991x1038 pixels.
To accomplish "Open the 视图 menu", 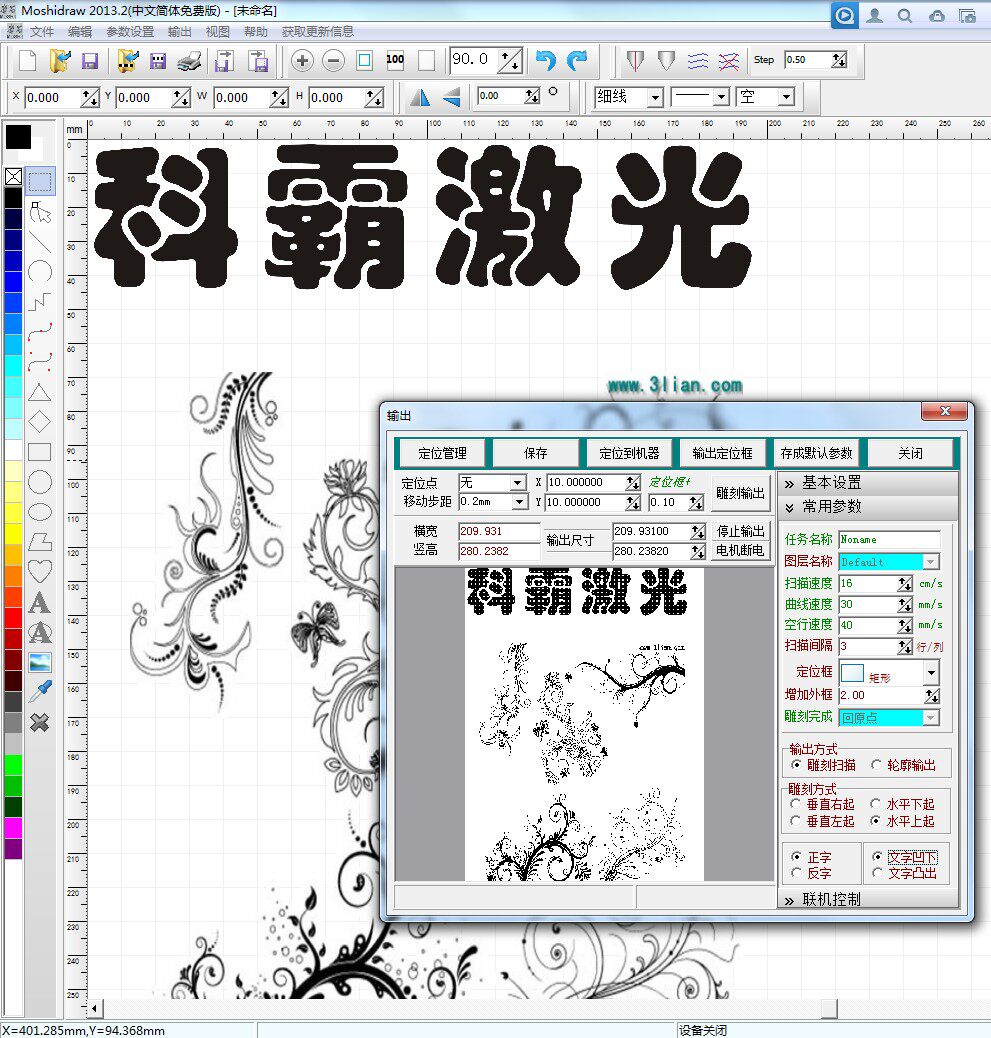I will [x=217, y=32].
